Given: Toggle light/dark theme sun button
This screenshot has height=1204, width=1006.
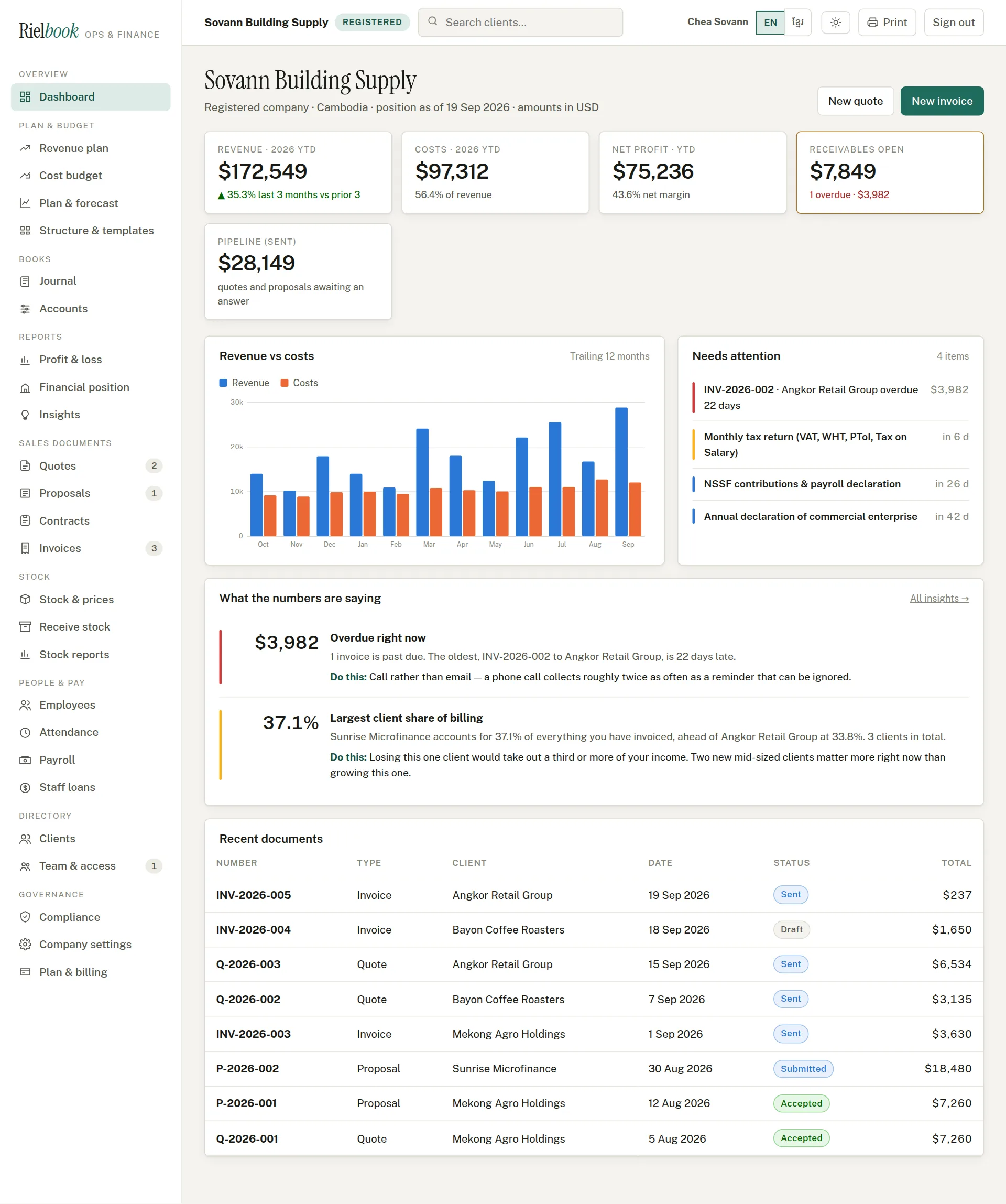Looking at the screenshot, I should [x=835, y=23].
